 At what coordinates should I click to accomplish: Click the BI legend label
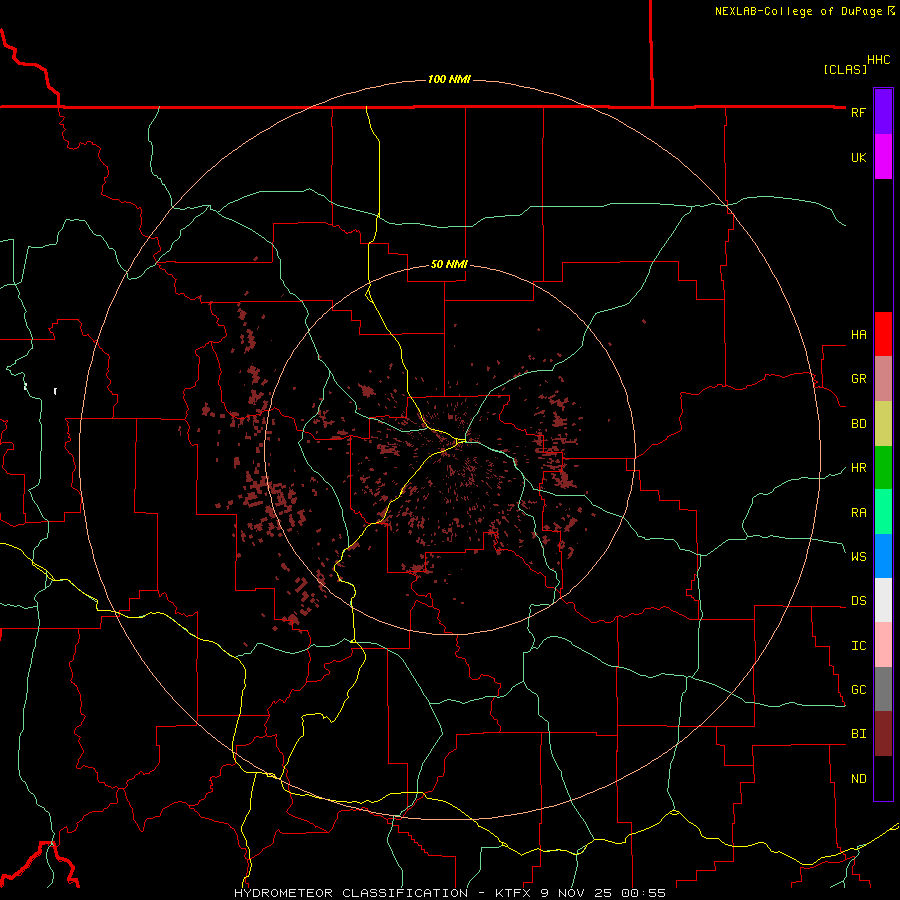click(x=858, y=734)
